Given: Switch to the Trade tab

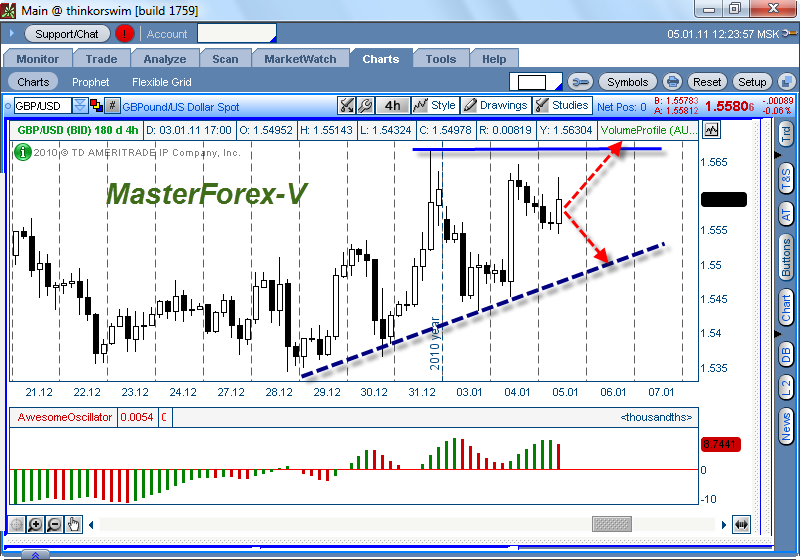Looking at the screenshot, I should [102, 59].
